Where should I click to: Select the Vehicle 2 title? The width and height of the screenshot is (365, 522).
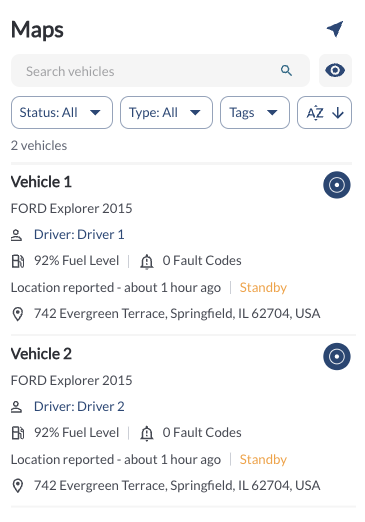pyautogui.click(x=41, y=354)
